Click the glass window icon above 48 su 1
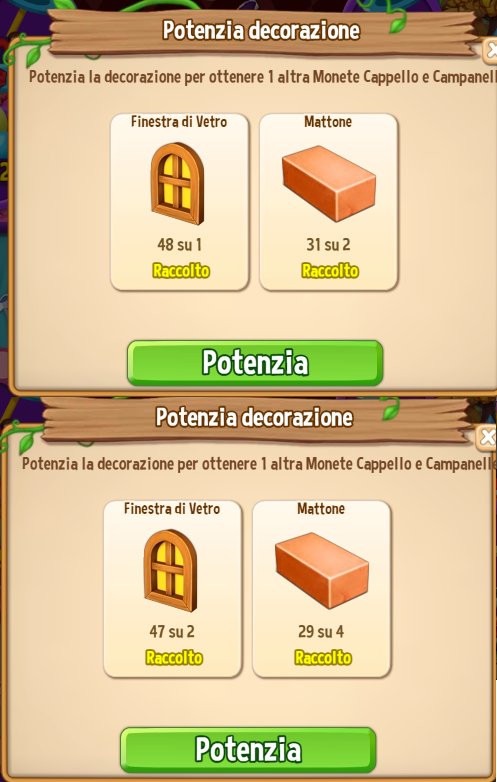 (177, 184)
